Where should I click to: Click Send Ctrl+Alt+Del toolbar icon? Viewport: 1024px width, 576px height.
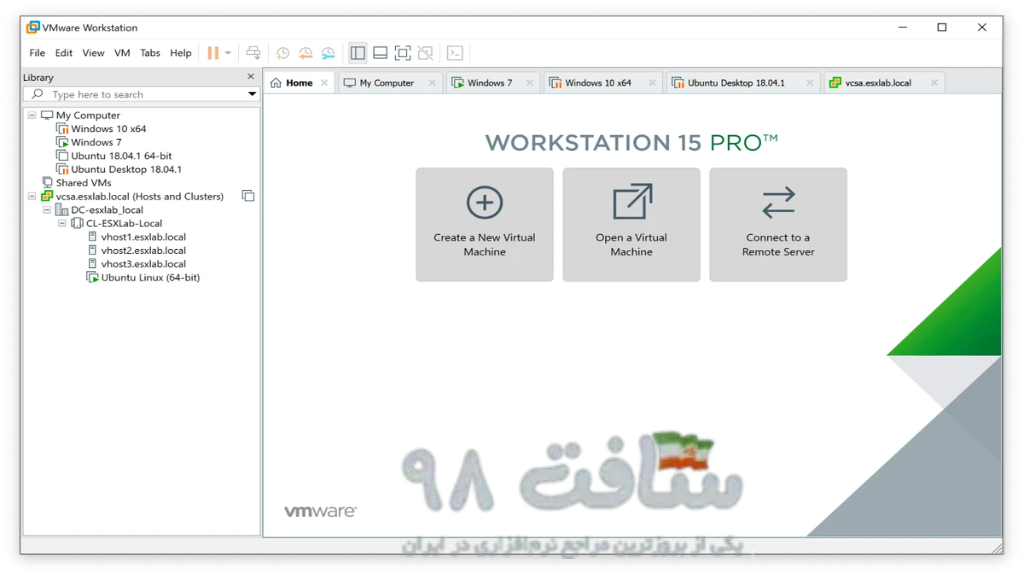pos(253,53)
